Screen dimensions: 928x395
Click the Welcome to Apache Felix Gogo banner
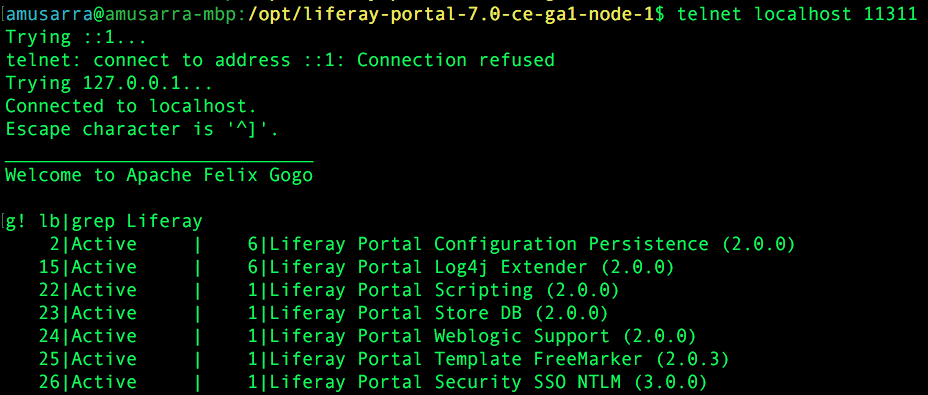click(159, 175)
